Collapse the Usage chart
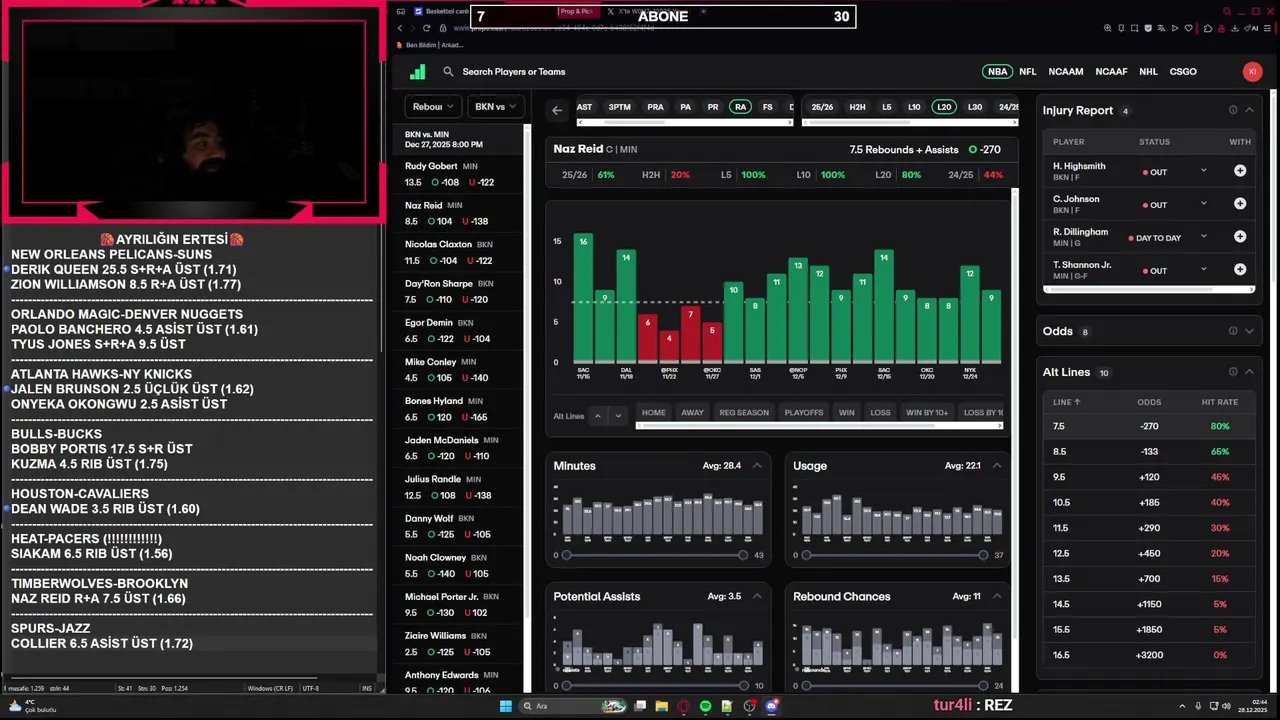 (x=997, y=466)
